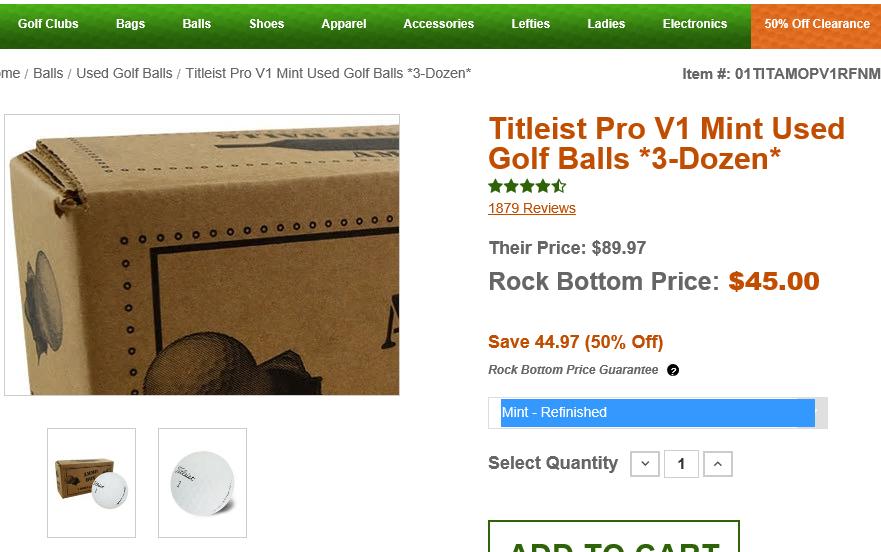Click the Used Golf Balls breadcrumb
The image size is (881, 552).
point(124,73)
